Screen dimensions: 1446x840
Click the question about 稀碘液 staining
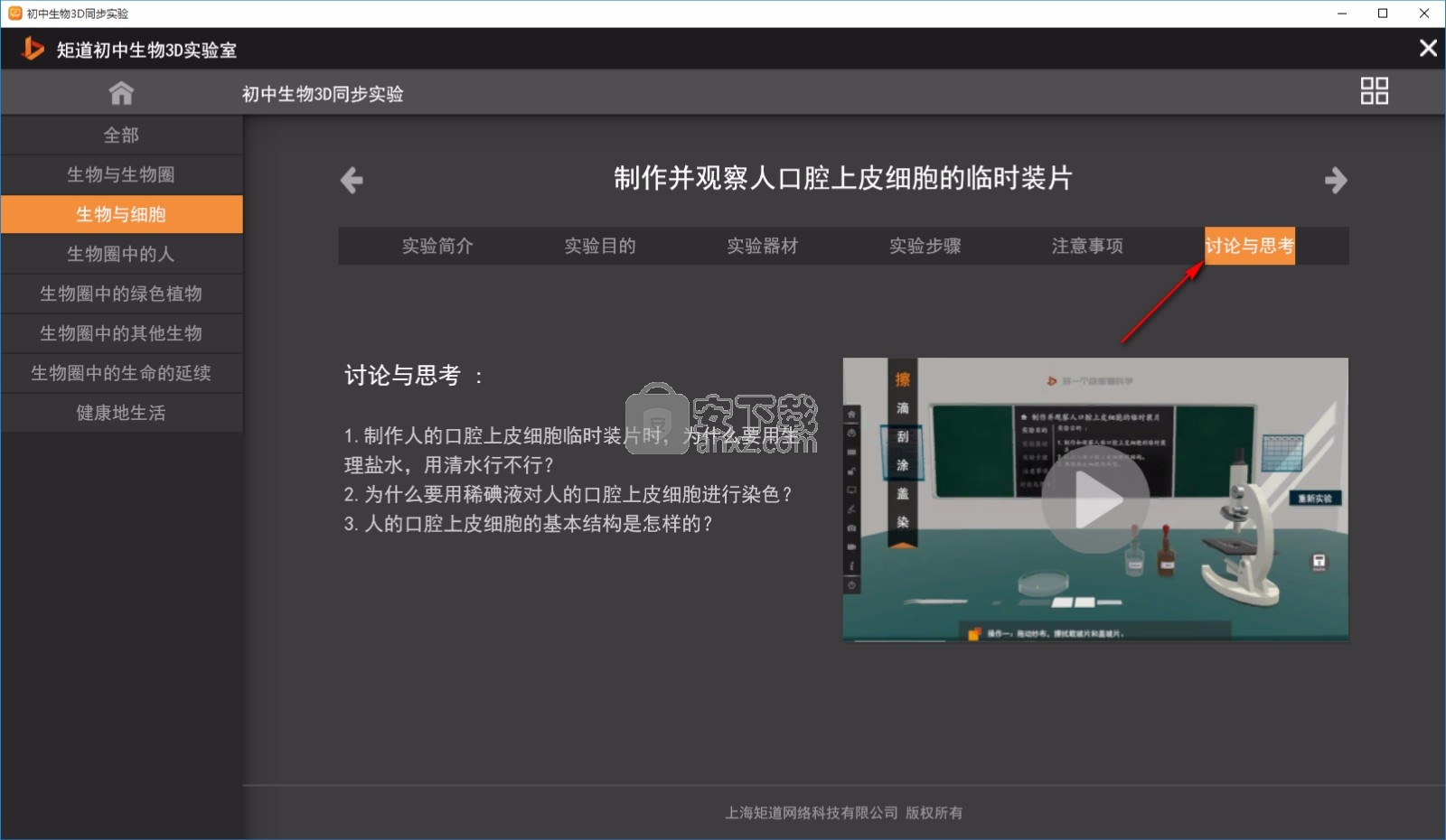[568, 495]
